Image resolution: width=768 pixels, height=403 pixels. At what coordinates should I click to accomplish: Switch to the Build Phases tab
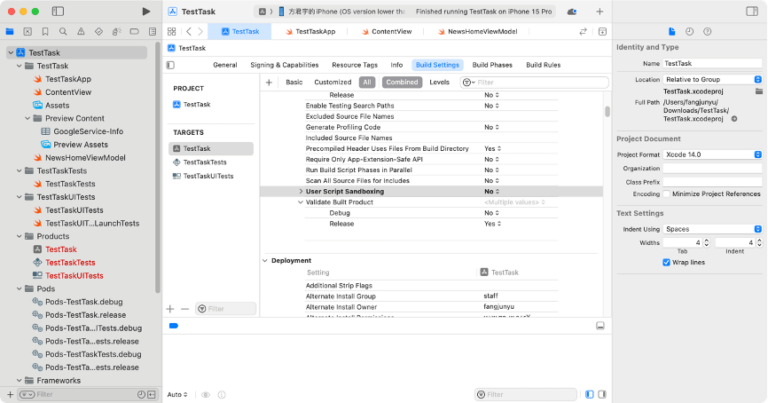(492, 64)
